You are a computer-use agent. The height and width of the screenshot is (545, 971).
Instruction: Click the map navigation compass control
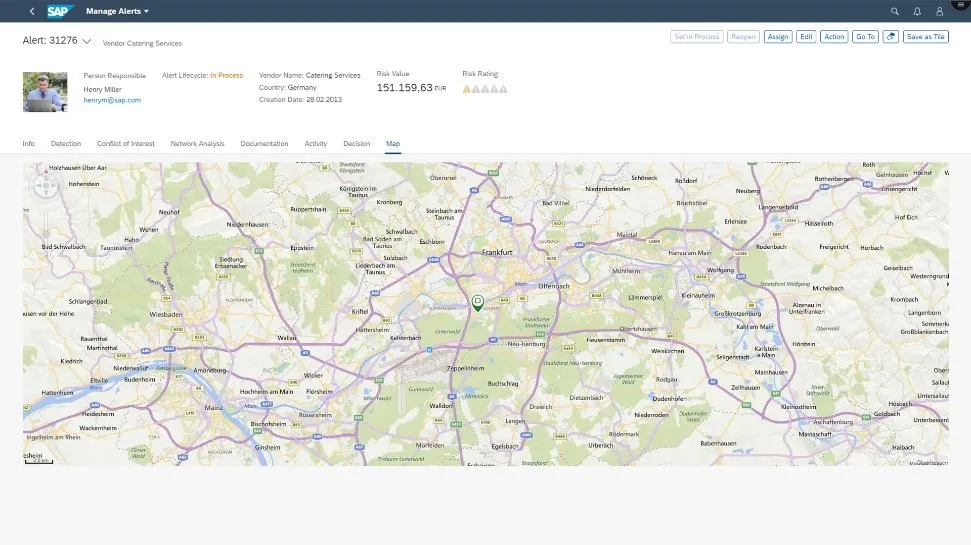[47, 186]
